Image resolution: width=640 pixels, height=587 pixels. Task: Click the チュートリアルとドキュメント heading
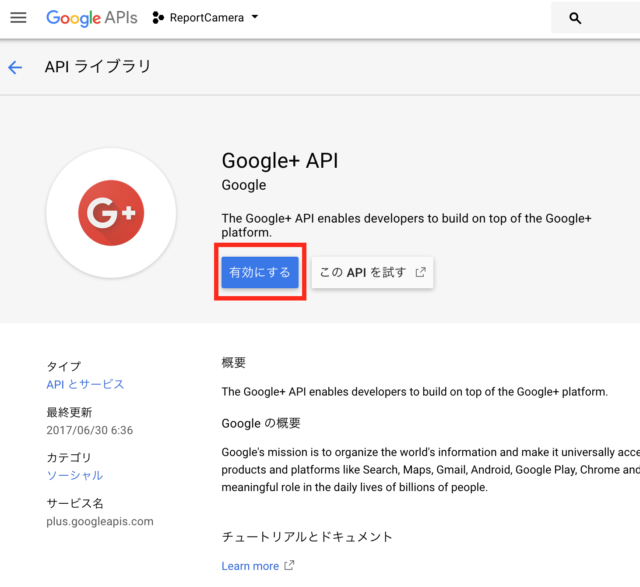coord(307,537)
